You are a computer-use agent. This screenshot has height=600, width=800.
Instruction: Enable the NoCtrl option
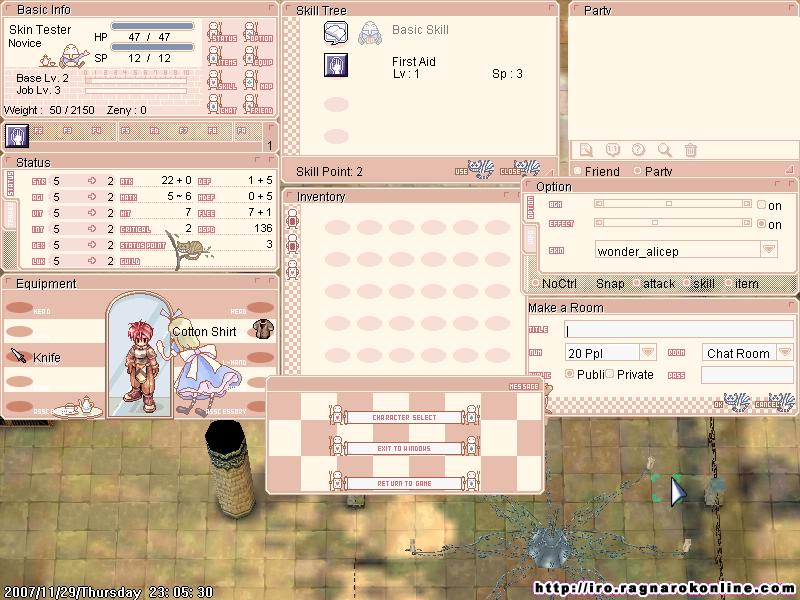tap(535, 283)
